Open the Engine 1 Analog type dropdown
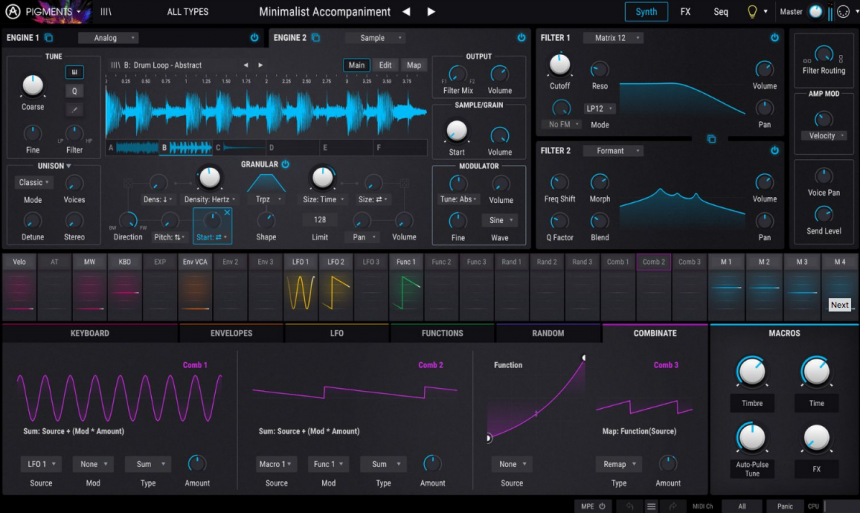Screen dimensions: 860x513 [x=106, y=38]
